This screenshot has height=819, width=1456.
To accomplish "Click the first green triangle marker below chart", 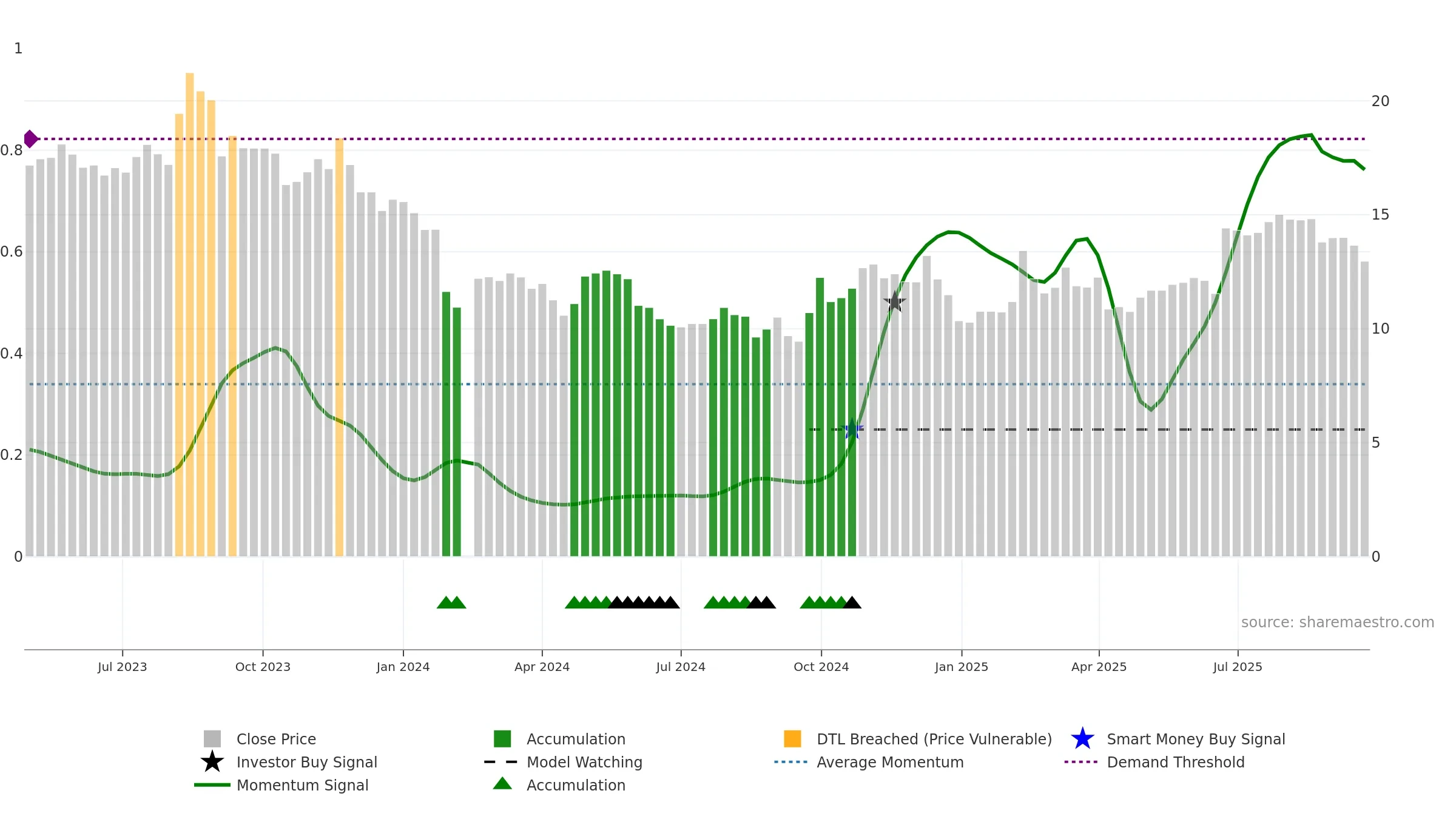I will (x=446, y=602).
